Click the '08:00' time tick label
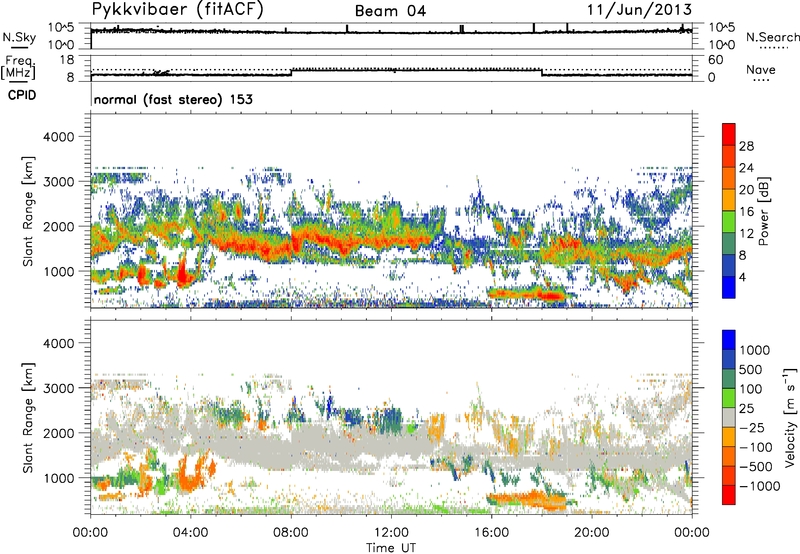The height and width of the screenshot is (554, 800). [x=291, y=533]
